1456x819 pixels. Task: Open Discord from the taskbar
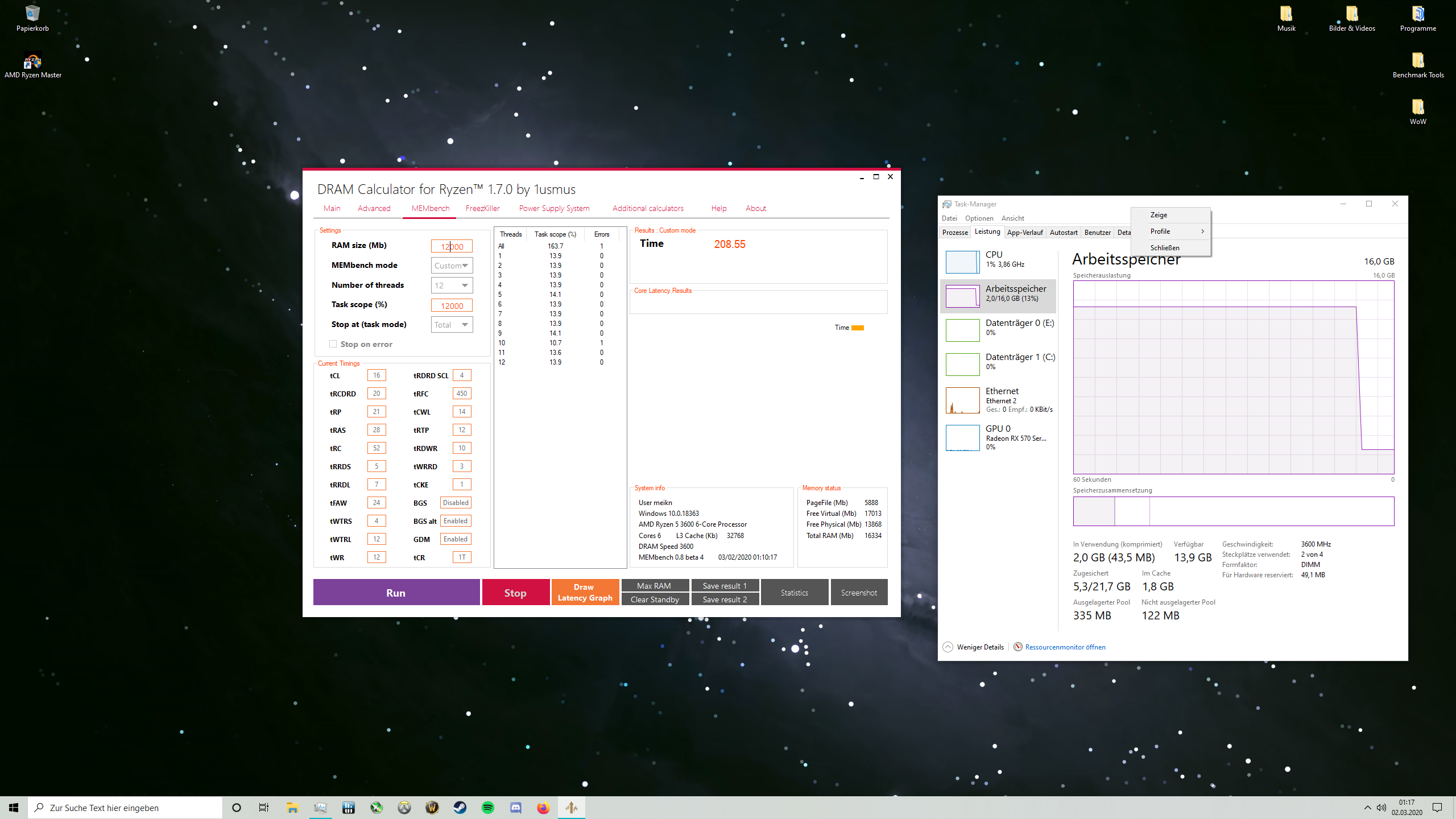[515, 807]
